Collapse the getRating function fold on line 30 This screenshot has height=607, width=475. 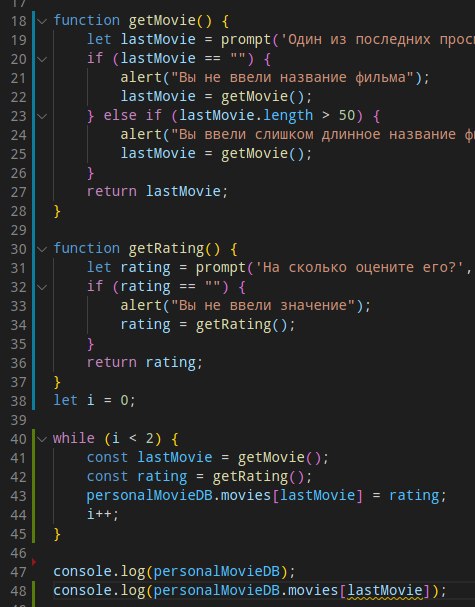(x=42, y=249)
